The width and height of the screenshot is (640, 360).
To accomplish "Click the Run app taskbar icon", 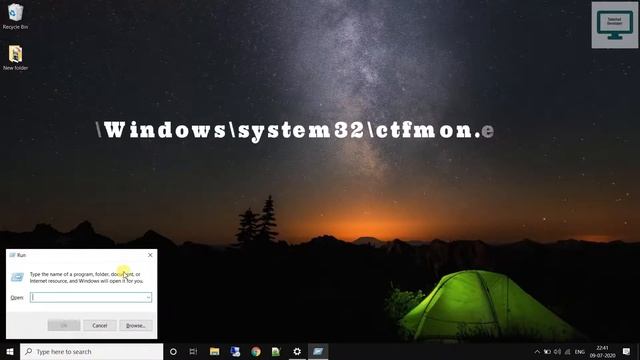I will pyautogui.click(x=318, y=351).
